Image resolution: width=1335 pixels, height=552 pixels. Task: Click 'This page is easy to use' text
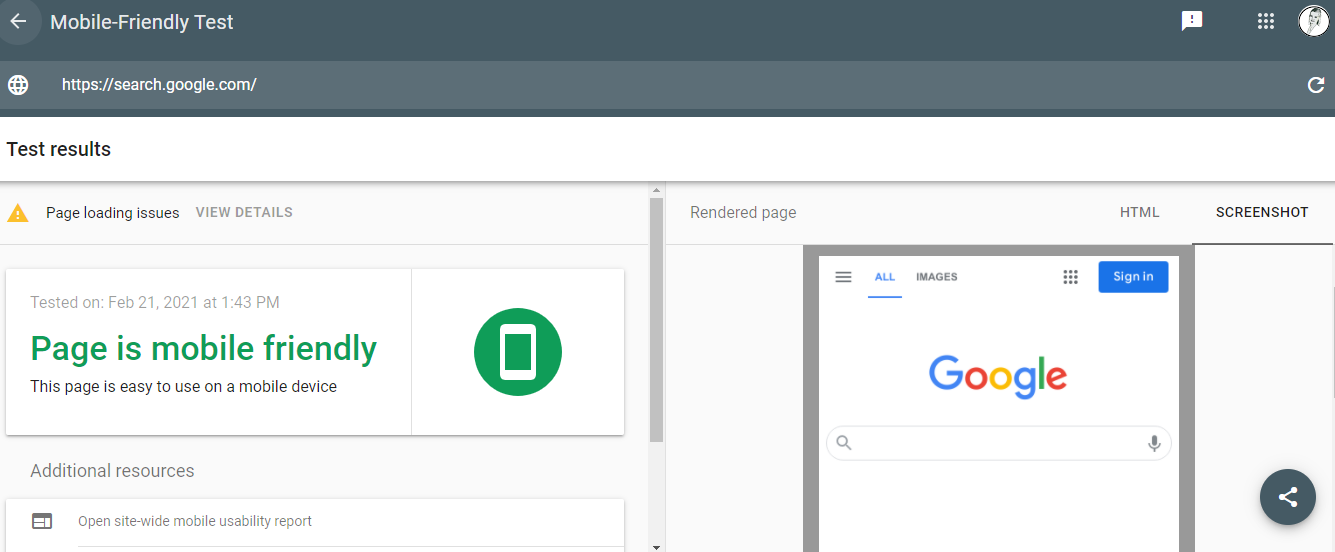pos(184,386)
